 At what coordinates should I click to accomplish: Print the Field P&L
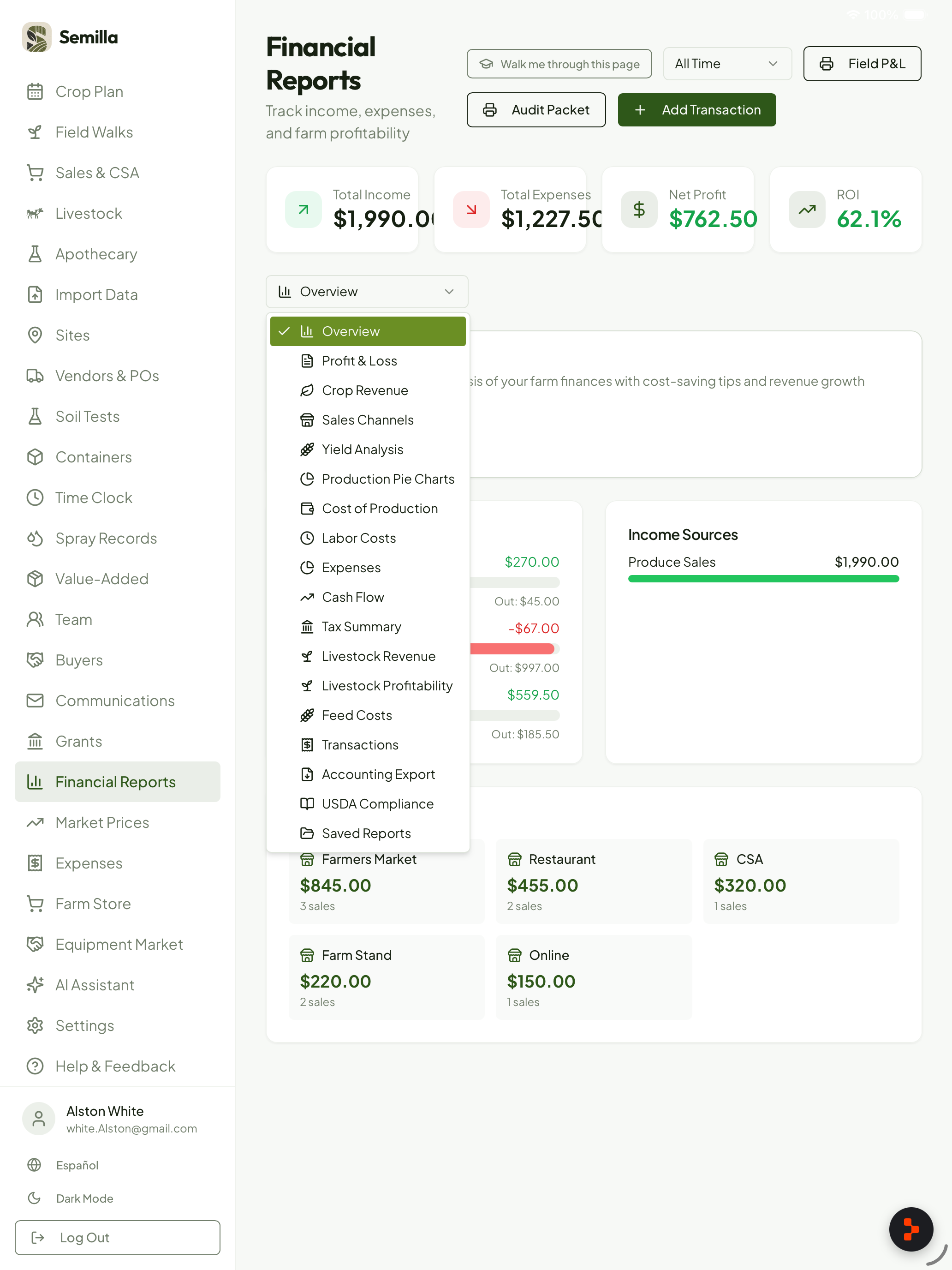point(862,64)
